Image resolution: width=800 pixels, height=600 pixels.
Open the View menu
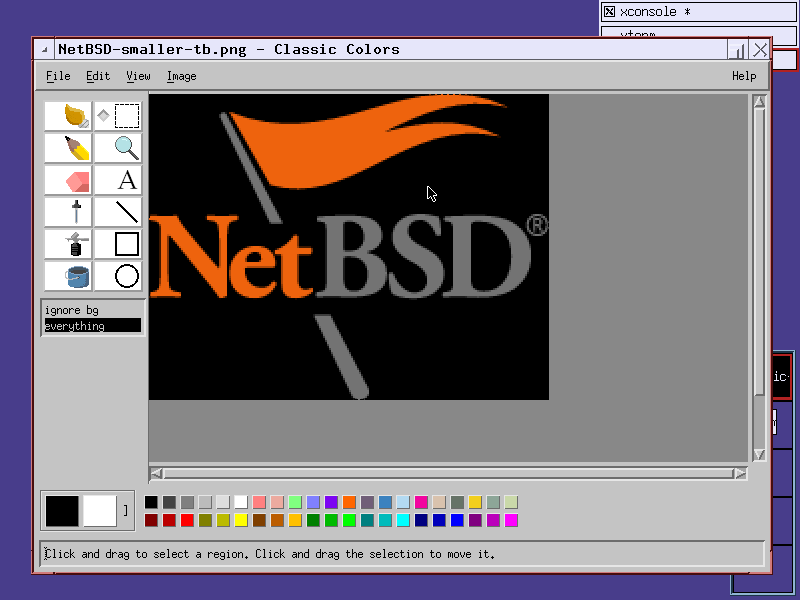[x=138, y=76]
